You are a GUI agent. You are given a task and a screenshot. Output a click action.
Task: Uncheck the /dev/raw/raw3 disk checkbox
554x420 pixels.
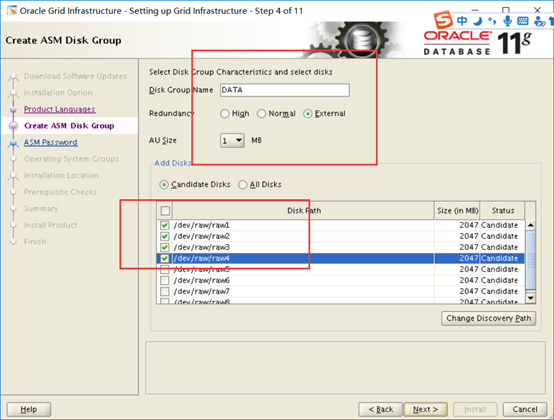[164, 247]
